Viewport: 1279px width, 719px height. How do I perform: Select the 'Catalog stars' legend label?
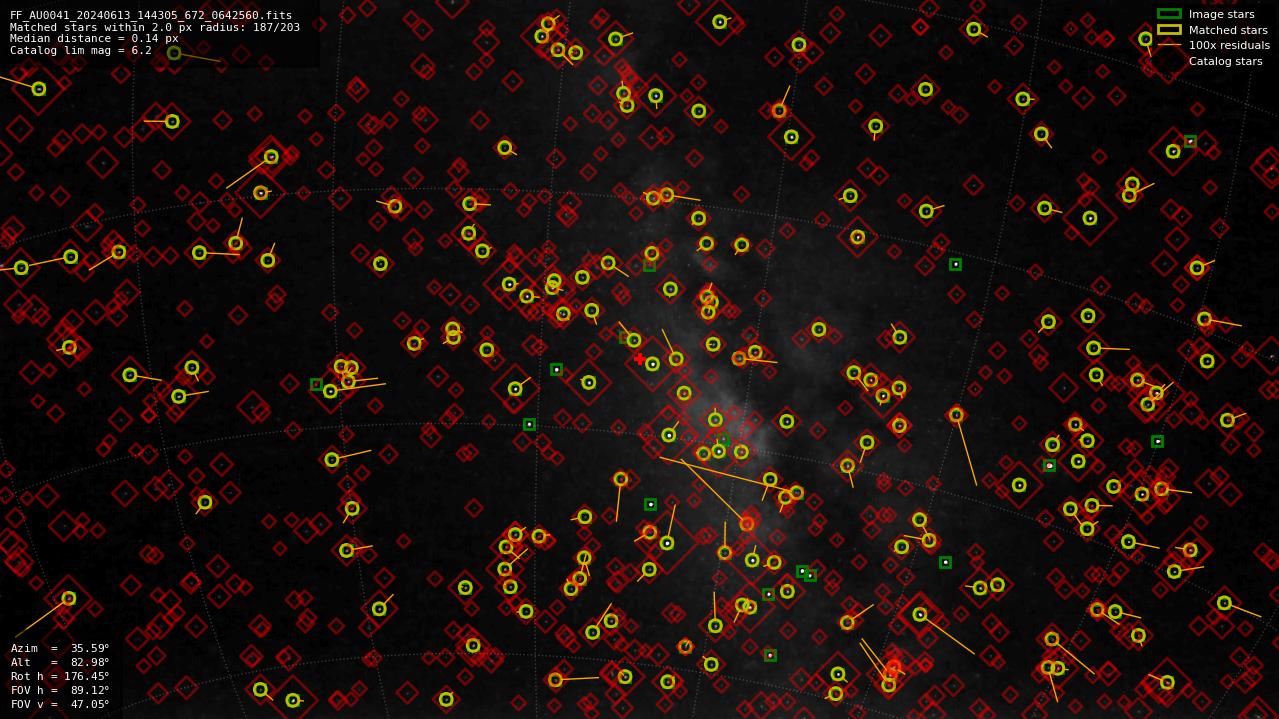point(1225,62)
